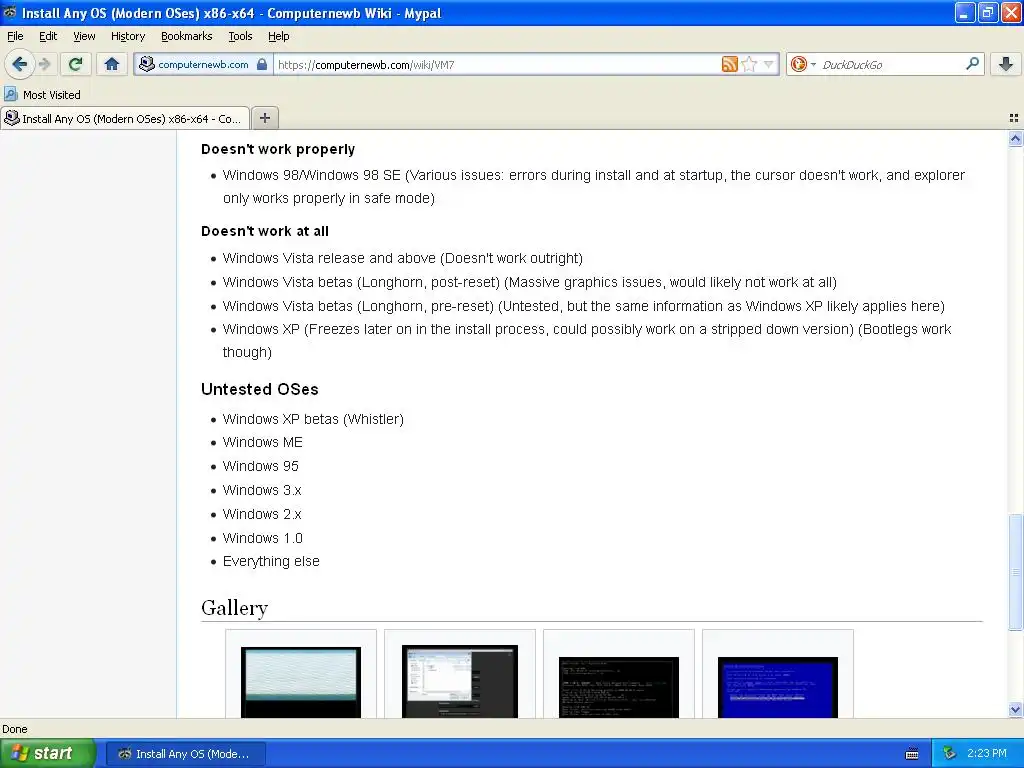This screenshot has height=768, width=1024.
Task: Open the blue screen gallery thumbnail
Action: click(777, 687)
